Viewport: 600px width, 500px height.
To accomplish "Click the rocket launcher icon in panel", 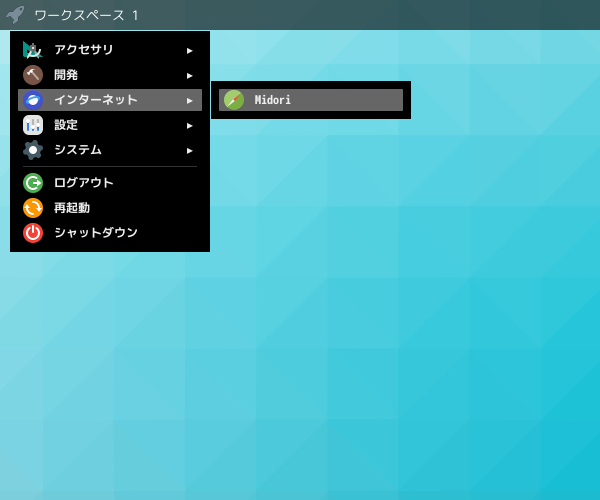I will 15,15.
